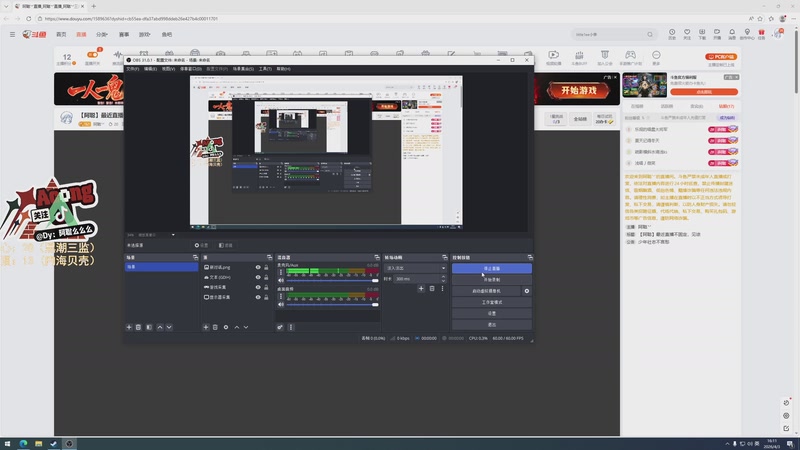This screenshot has width=800, height=450.
Task: Delete selected scene via Scenes panel trash icon
Action: click(138, 327)
